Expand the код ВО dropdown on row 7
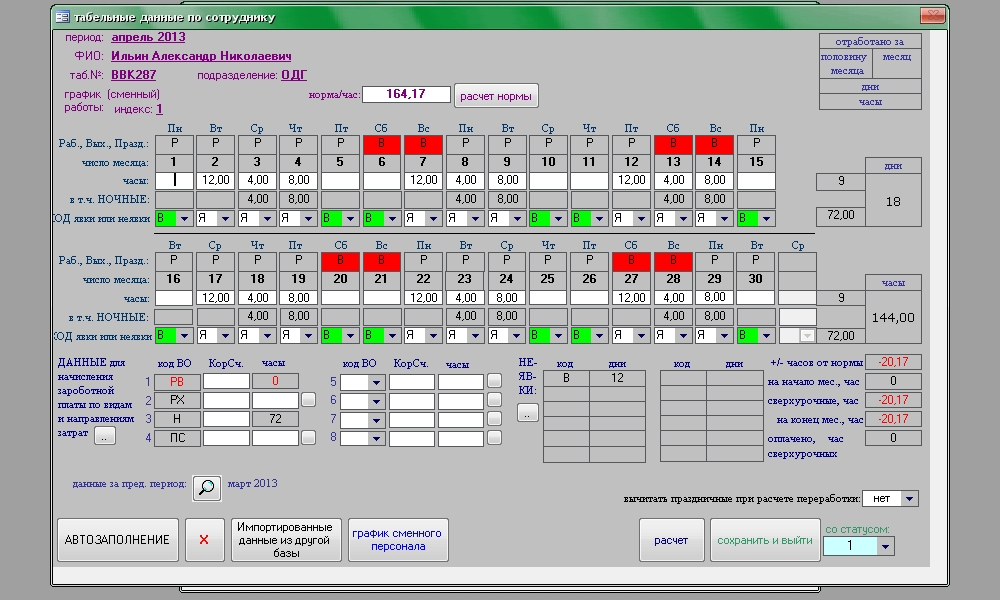This screenshot has height=600, width=1000. (x=376, y=420)
